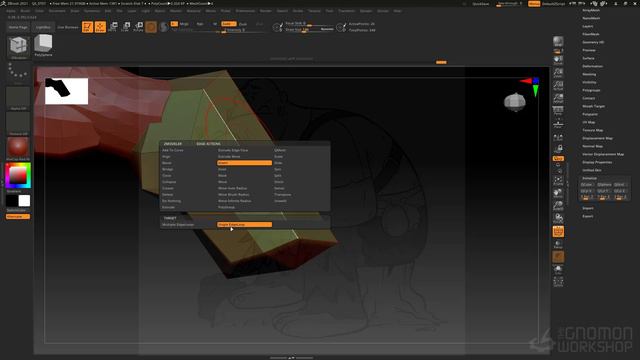This screenshot has height=360, width=640.
Task: Click the Xpose icon at shelf bottom
Action: [558, 282]
